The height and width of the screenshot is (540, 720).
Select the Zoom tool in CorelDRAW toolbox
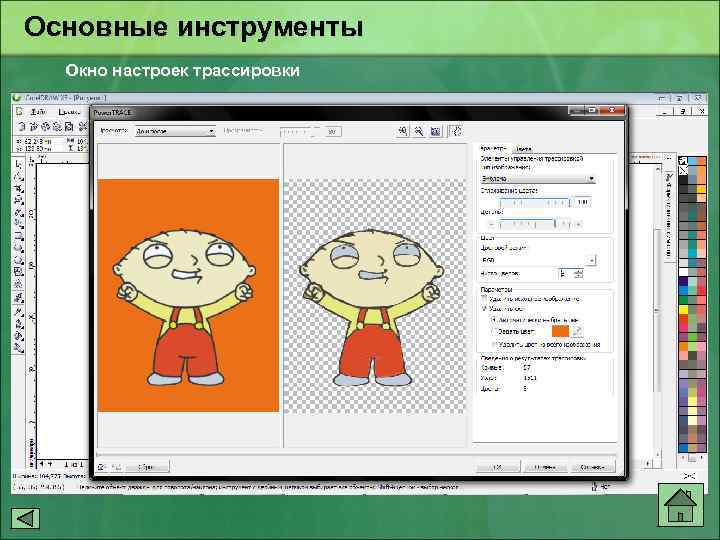point(18,200)
